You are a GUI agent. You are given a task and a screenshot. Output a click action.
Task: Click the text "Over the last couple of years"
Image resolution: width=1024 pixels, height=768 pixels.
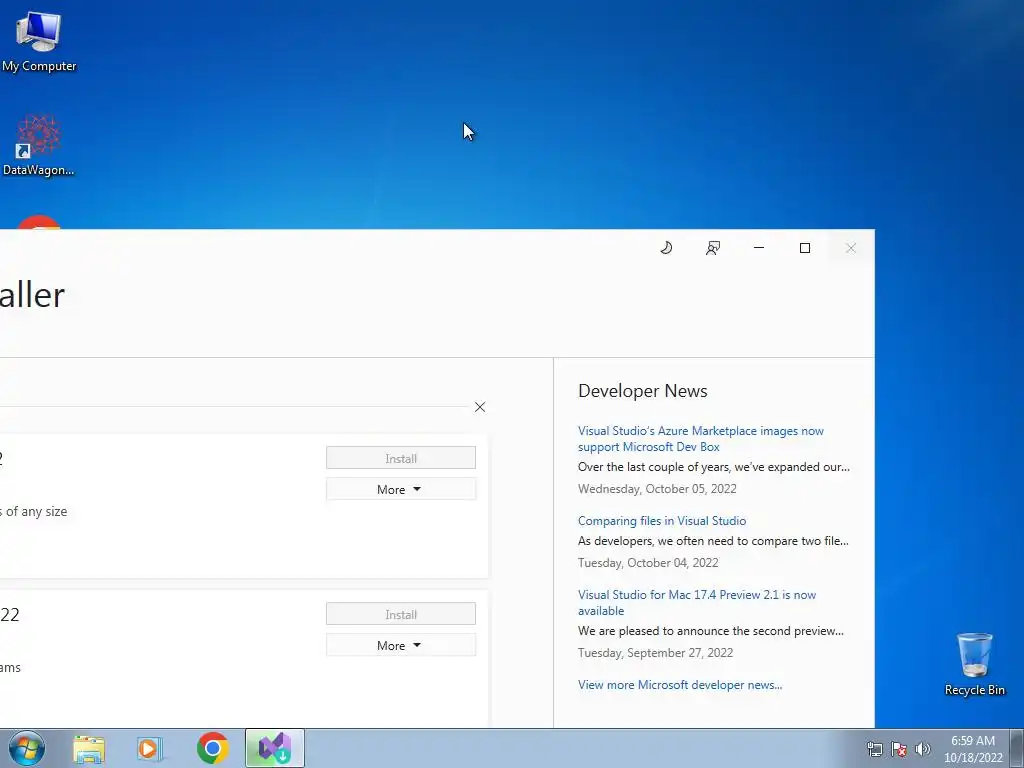click(x=654, y=467)
